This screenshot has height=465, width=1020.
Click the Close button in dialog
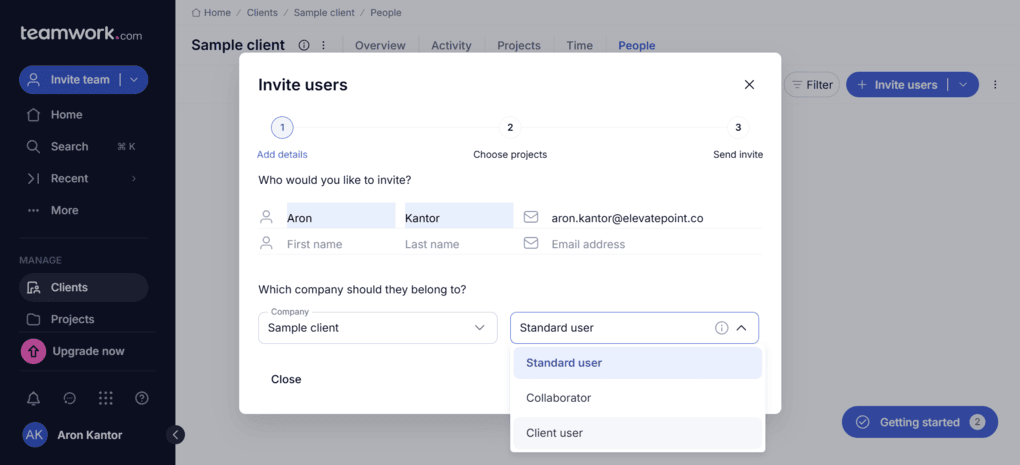pyautogui.click(x=286, y=379)
